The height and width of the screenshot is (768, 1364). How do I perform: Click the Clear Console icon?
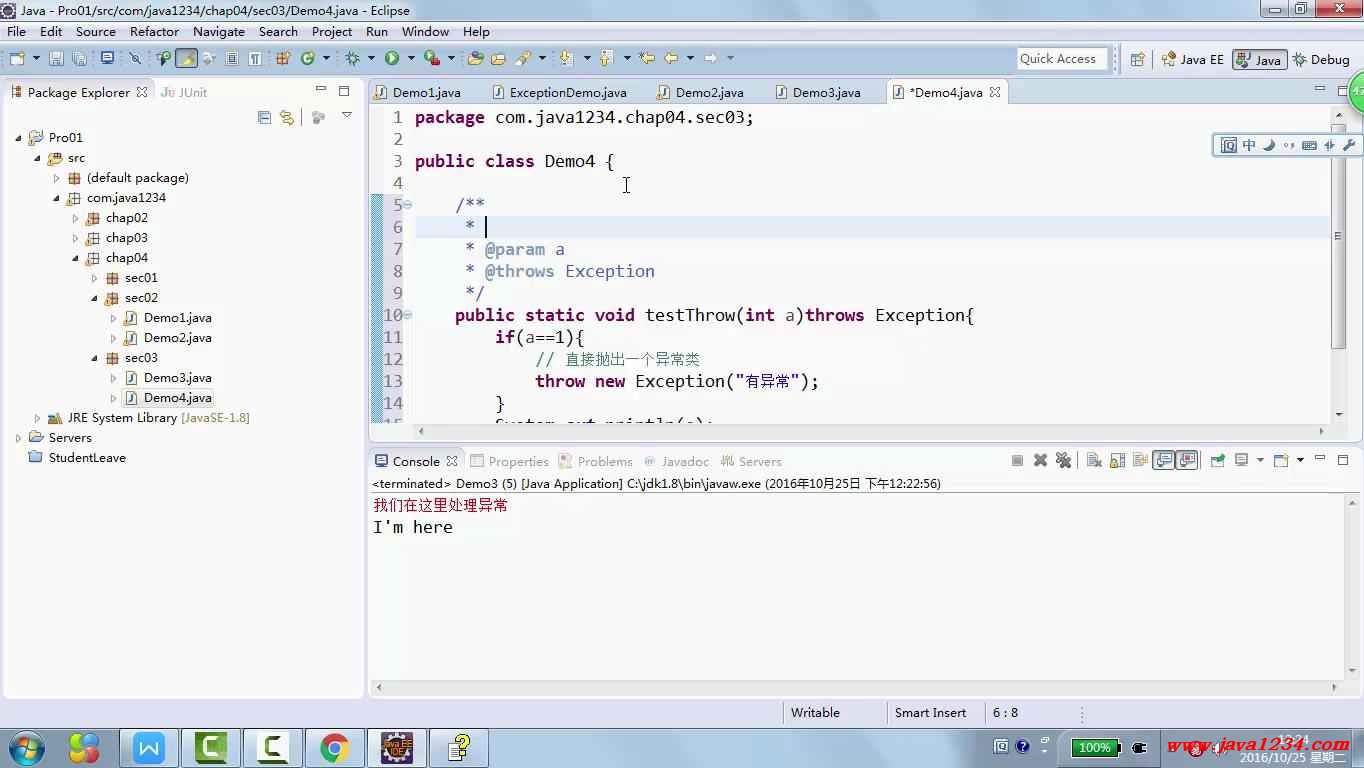tap(1094, 461)
